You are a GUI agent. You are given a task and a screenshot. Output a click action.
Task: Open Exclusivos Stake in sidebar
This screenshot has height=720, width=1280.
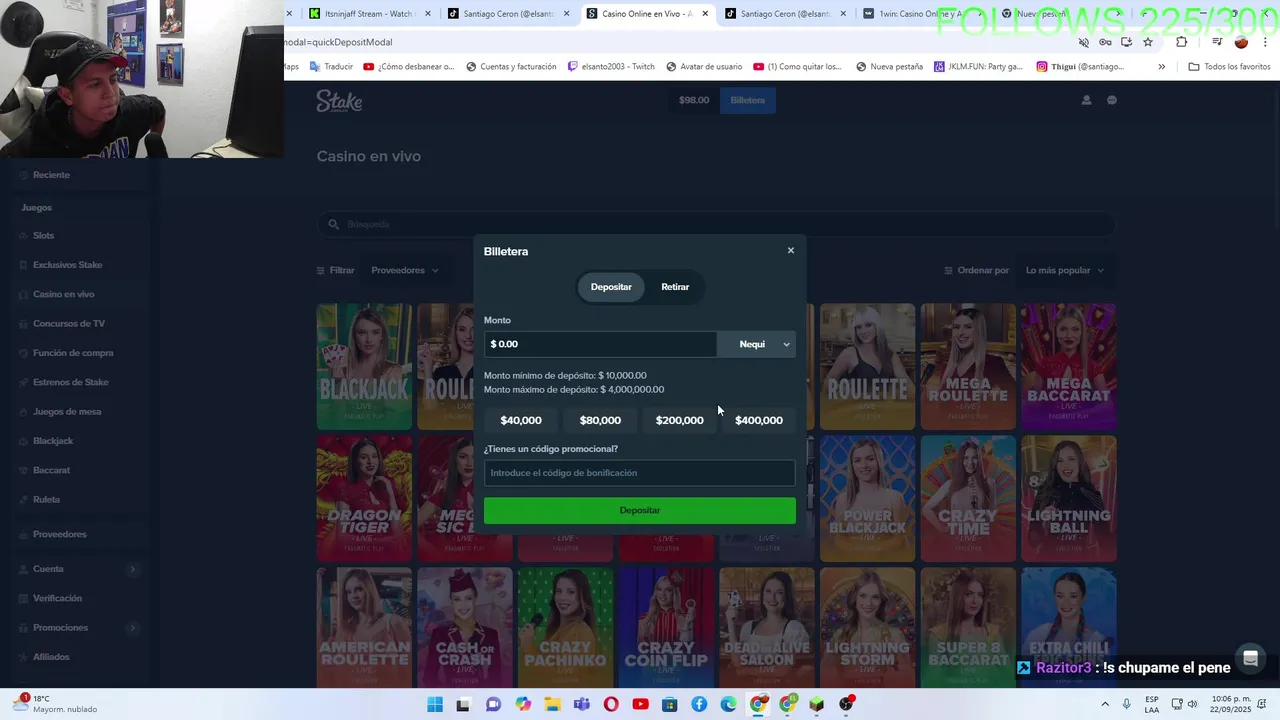[67, 265]
